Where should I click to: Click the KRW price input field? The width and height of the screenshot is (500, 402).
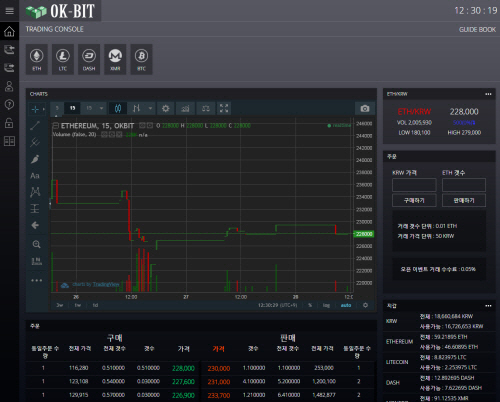[x=414, y=185]
